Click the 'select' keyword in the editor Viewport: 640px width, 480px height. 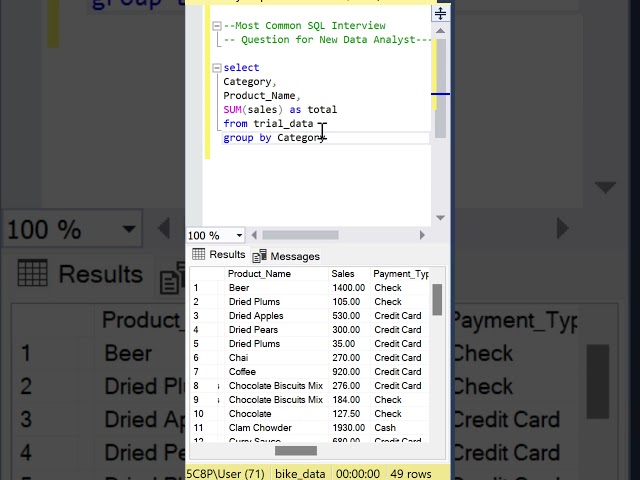[241, 68]
